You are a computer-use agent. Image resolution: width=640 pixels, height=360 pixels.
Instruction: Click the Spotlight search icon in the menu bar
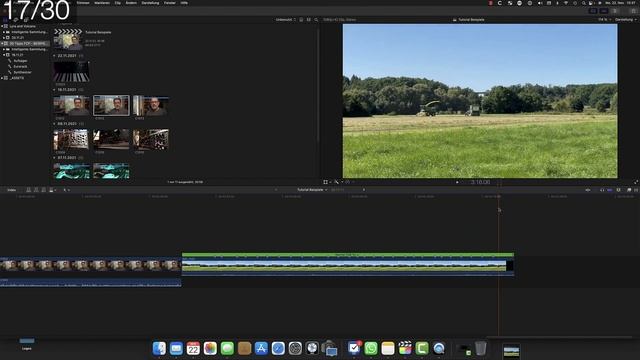tap(584, 3)
